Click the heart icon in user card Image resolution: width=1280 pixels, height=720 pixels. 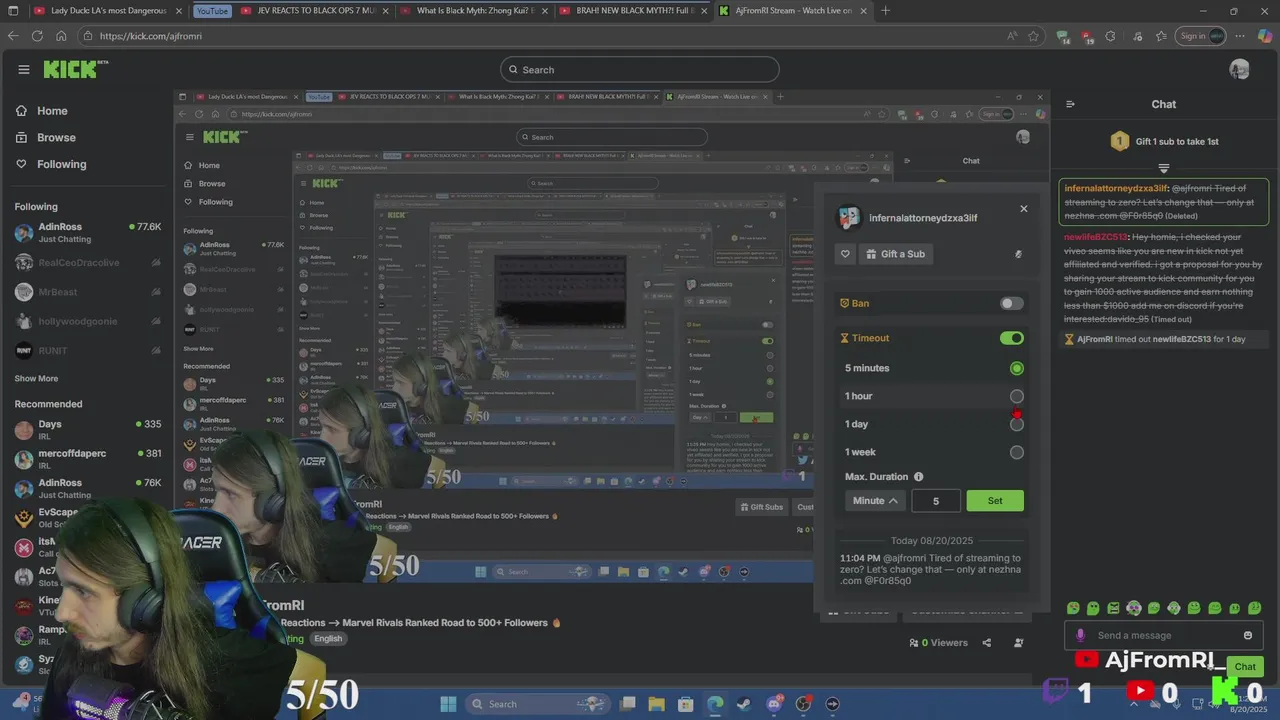pyautogui.click(x=845, y=254)
